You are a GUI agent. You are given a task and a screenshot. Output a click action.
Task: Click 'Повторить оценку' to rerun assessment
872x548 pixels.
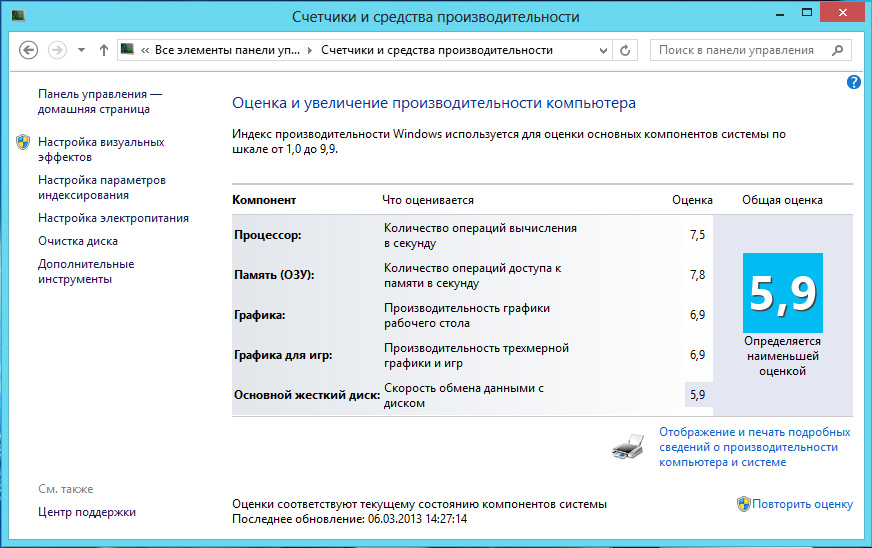coord(802,504)
